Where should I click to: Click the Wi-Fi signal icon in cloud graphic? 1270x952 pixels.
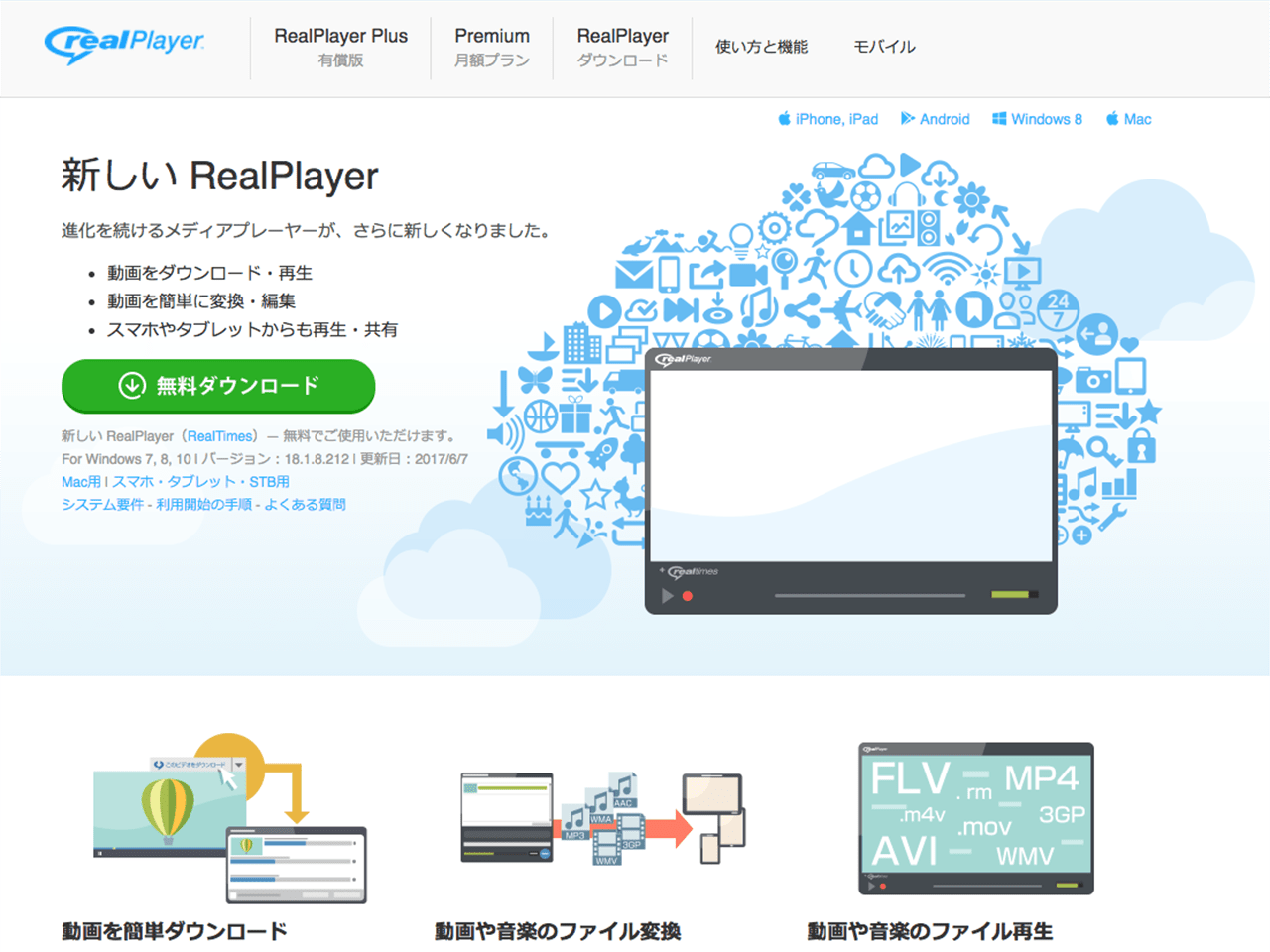[948, 269]
